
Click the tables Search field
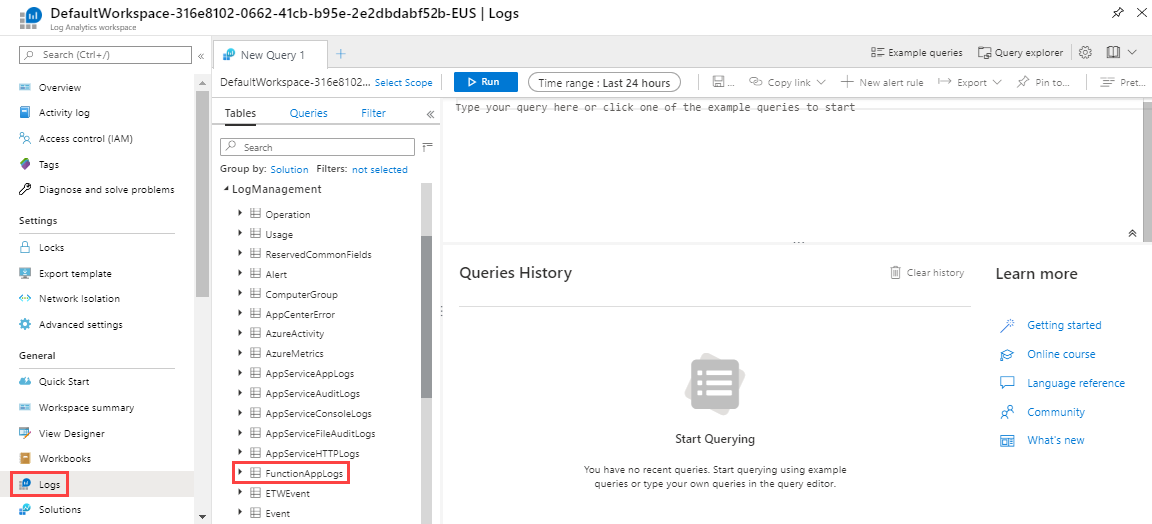(317, 148)
